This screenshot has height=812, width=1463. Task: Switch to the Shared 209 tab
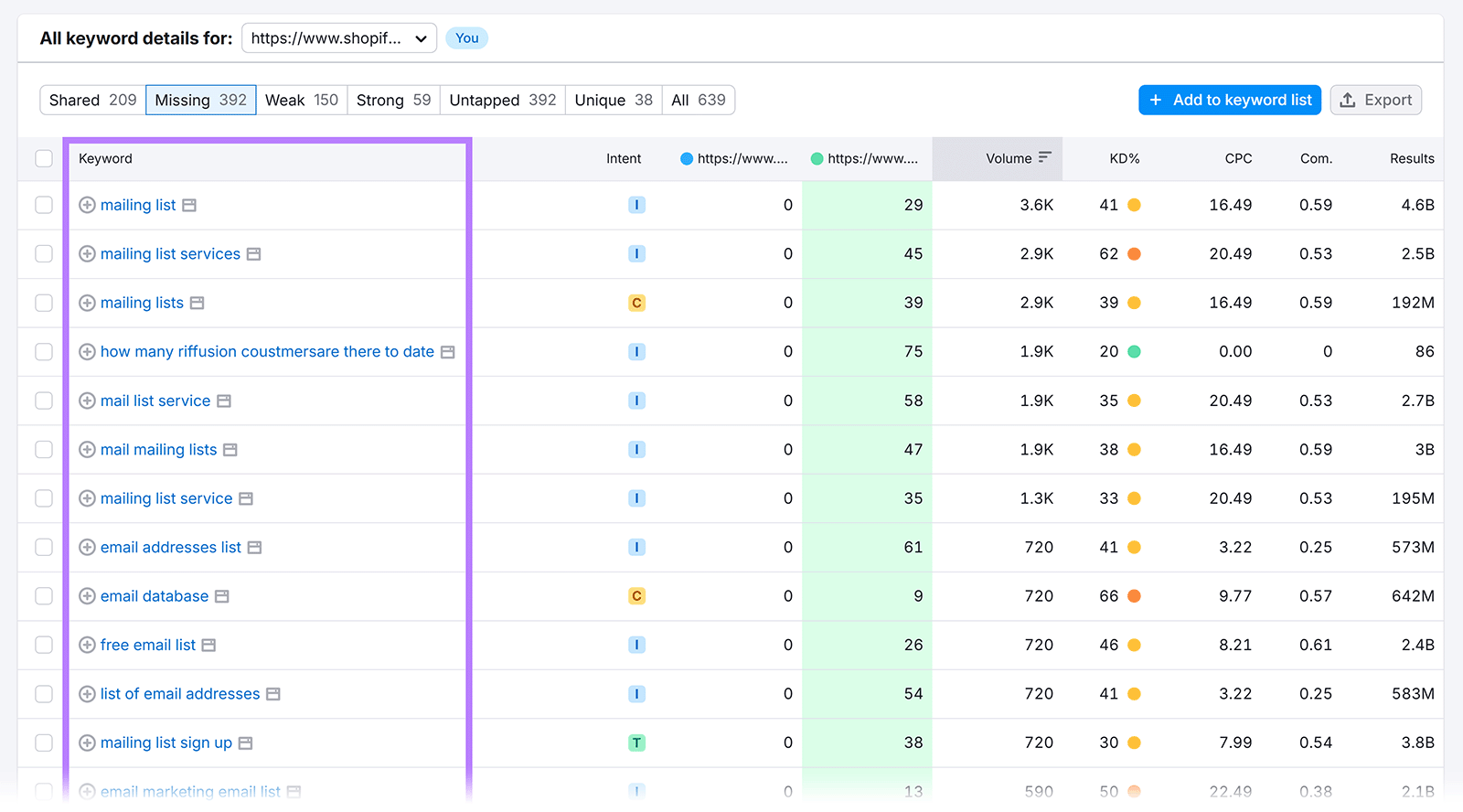[x=92, y=100]
